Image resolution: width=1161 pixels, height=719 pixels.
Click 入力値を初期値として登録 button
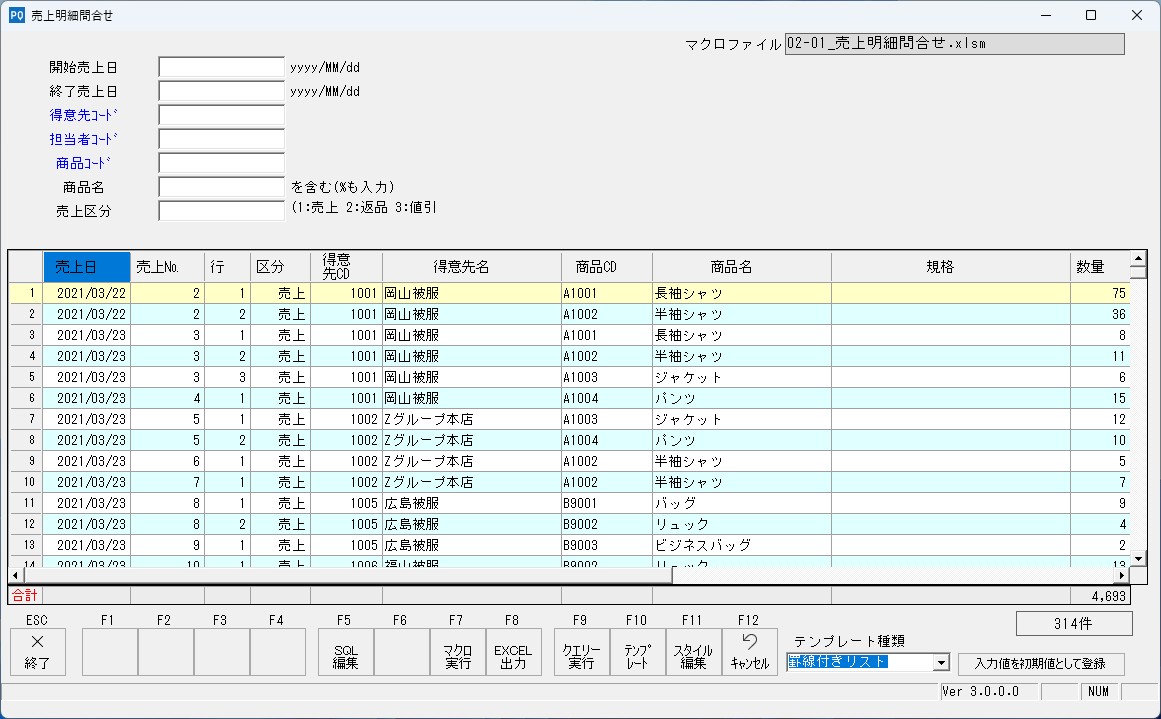1040,664
